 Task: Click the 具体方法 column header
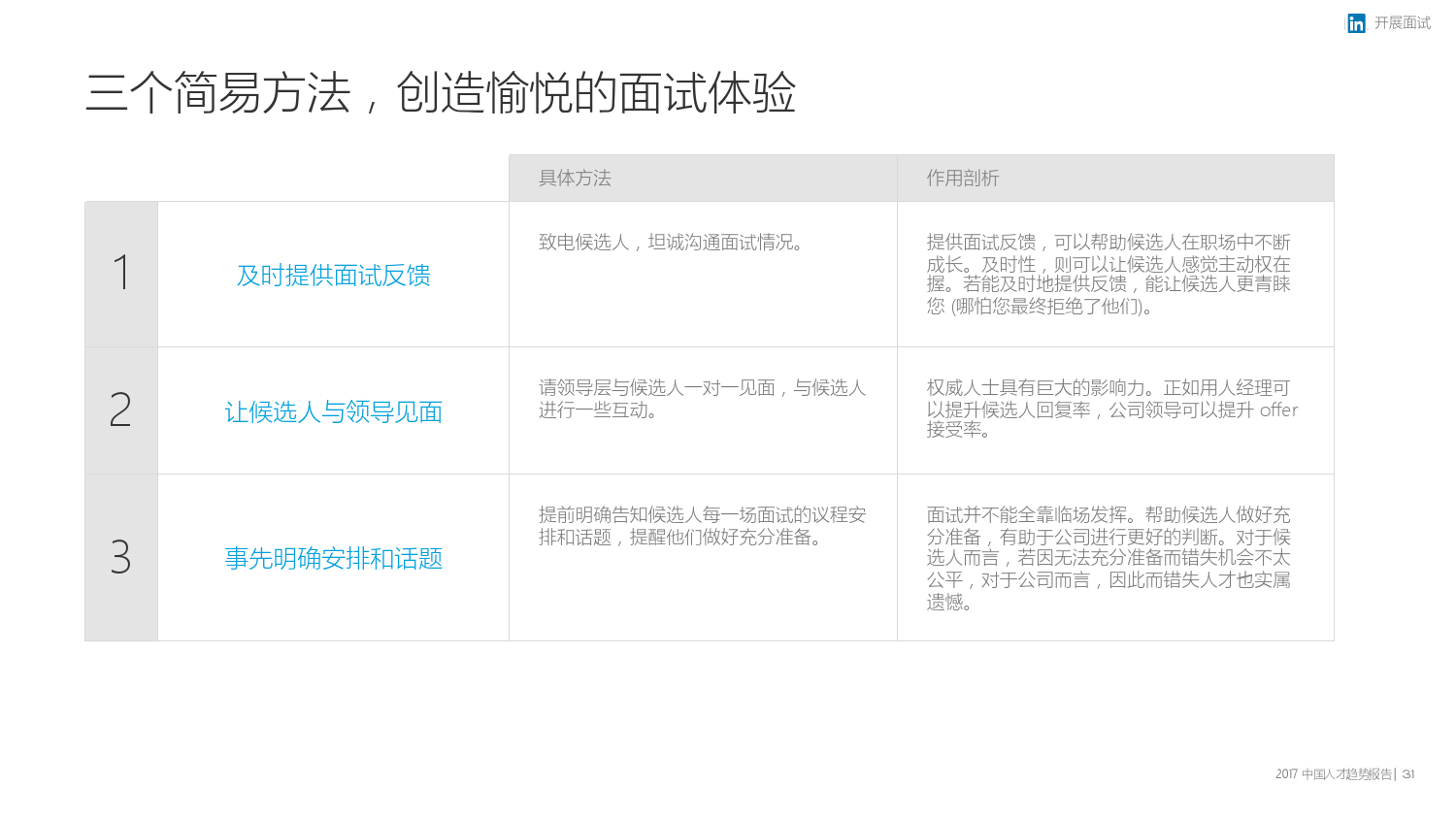[575, 179]
